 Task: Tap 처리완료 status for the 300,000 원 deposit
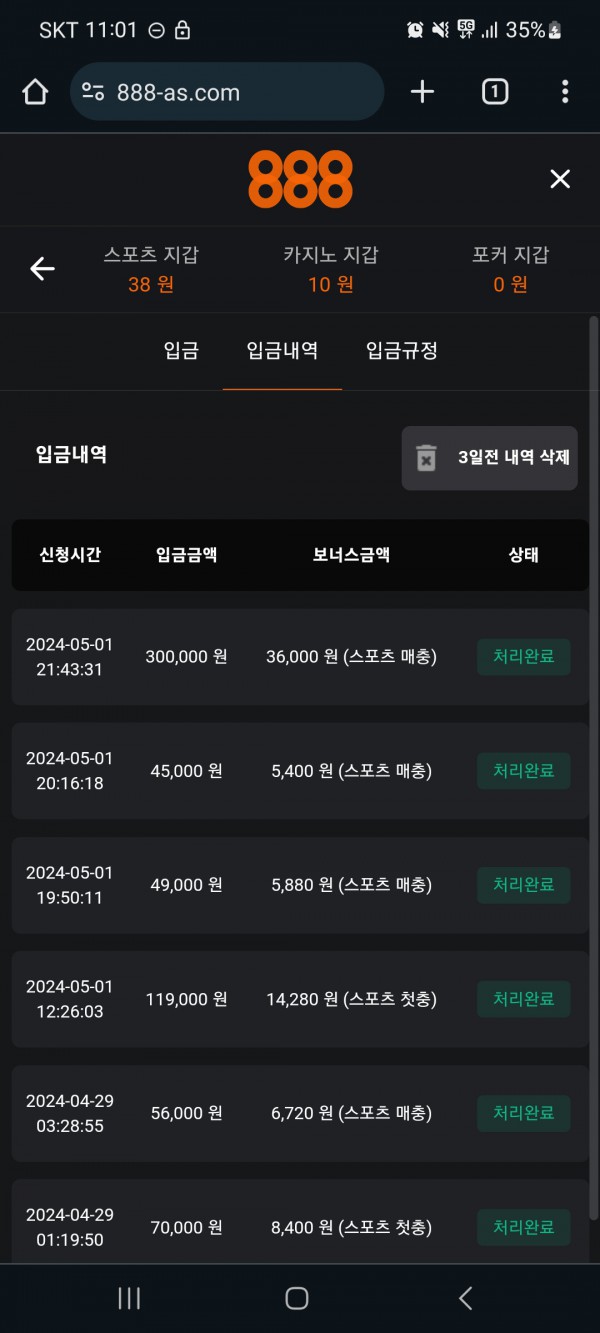523,657
